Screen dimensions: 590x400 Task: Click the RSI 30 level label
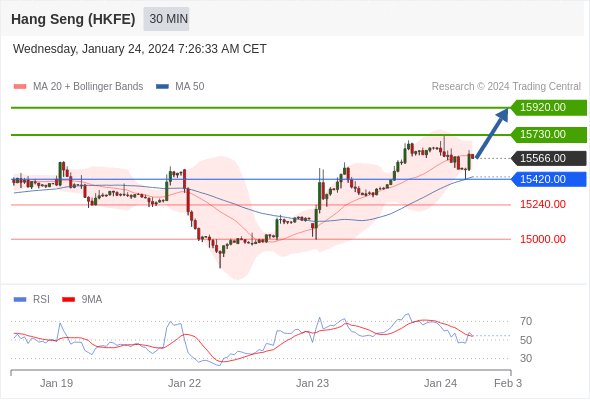(x=526, y=358)
